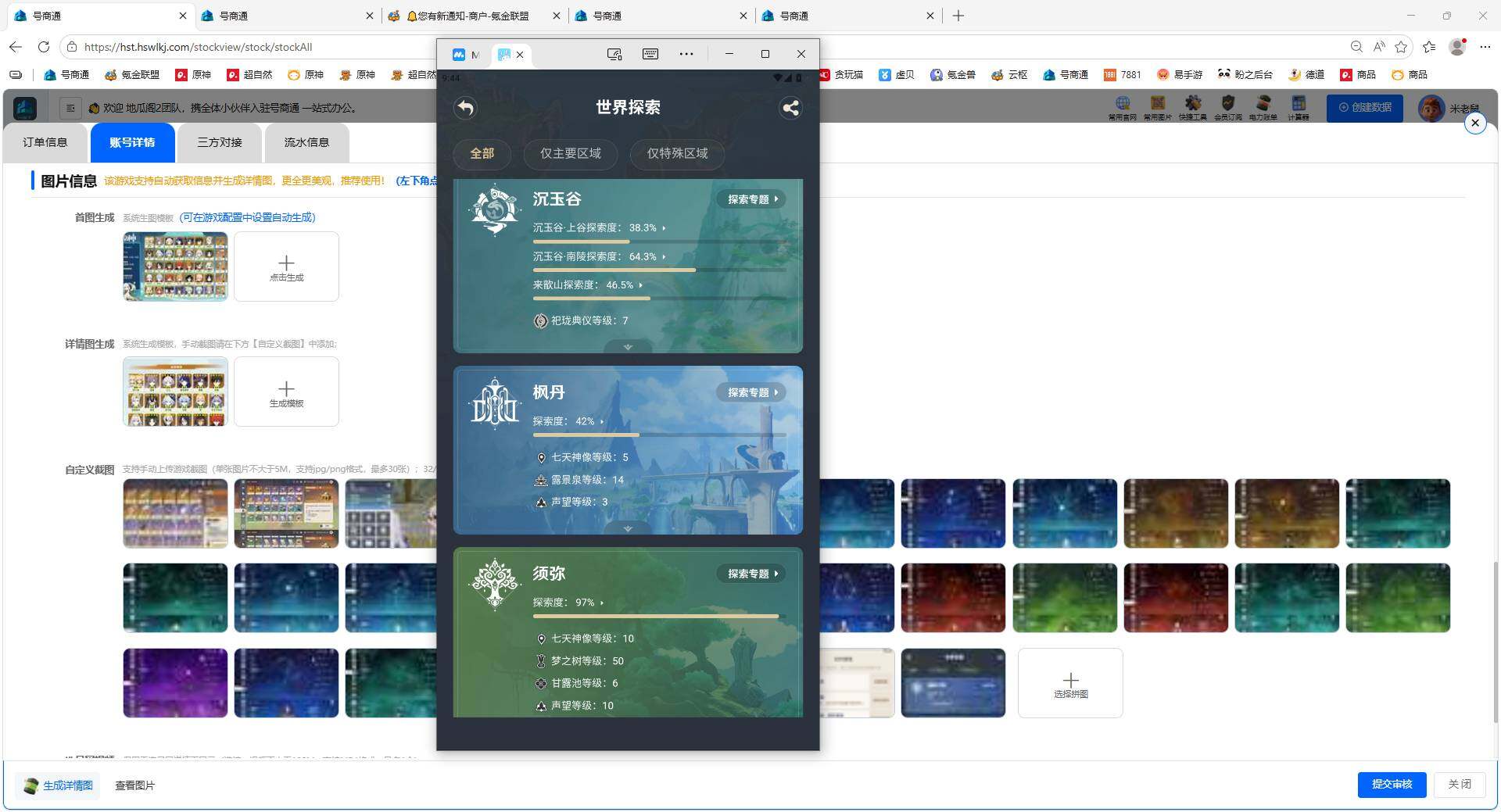This screenshot has height=812, width=1501.
Task: Open the emulator three-dot more menu
Action: 686,54
